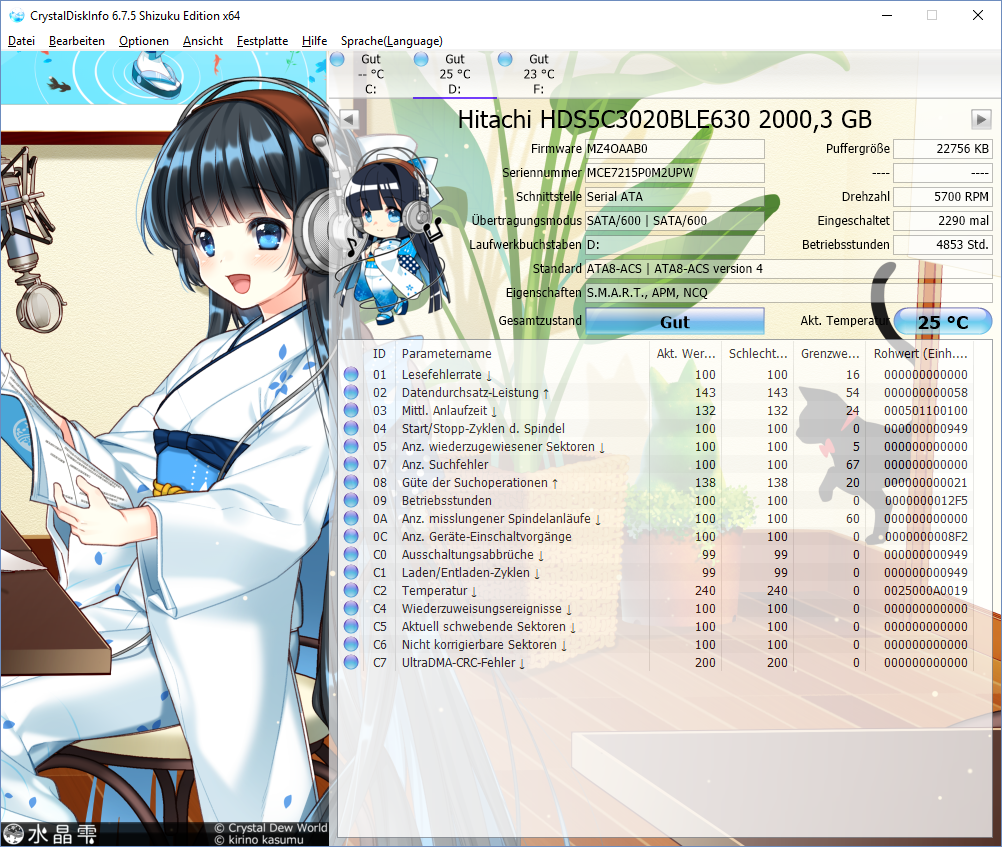The image size is (1002, 847).
Task: Select raw value 0025000A0019
Action: point(925,591)
